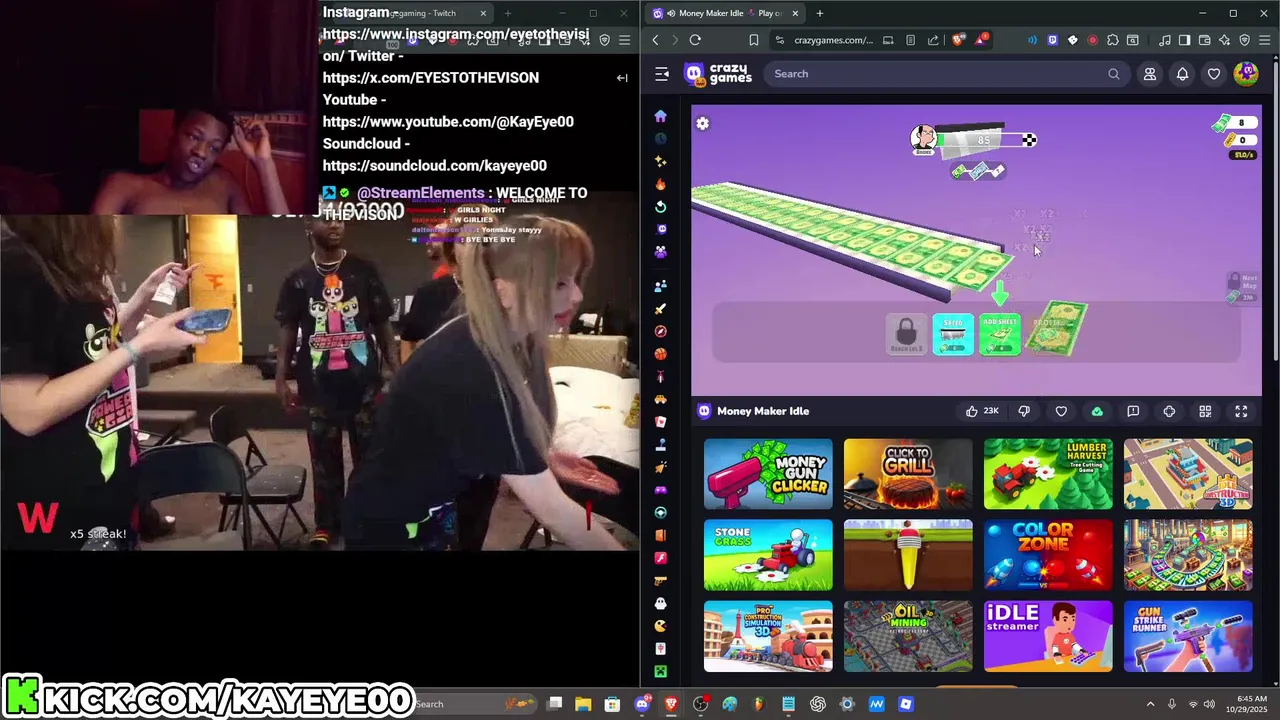The width and height of the screenshot is (1280, 720).
Task: Open the Lumber Harvest game thumbnail
Action: point(1048,474)
